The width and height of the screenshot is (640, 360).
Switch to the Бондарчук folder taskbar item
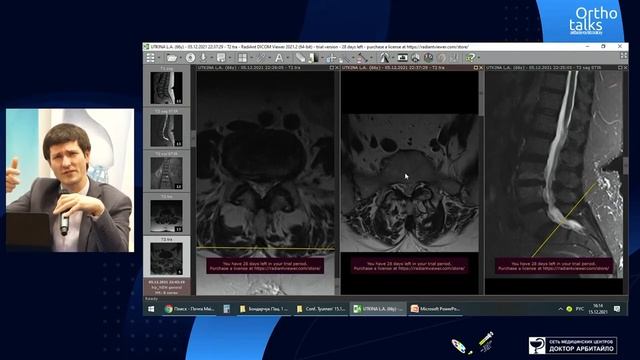tap(264, 309)
